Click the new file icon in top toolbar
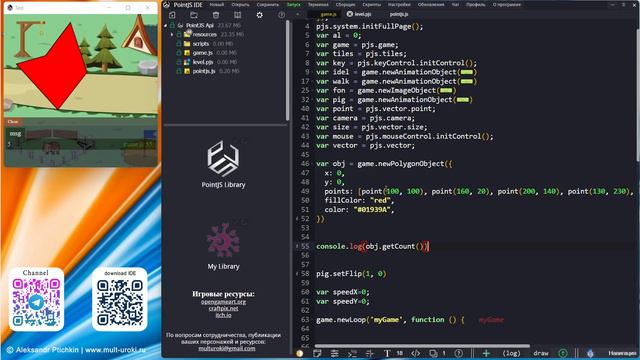This screenshot has height=360, width=640. [x=172, y=15]
